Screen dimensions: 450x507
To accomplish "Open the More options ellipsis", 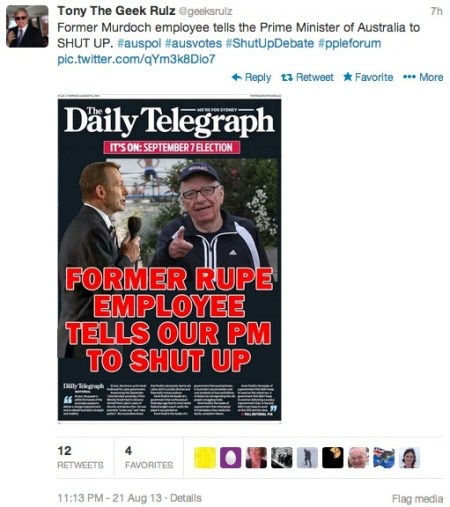I will coord(409,77).
